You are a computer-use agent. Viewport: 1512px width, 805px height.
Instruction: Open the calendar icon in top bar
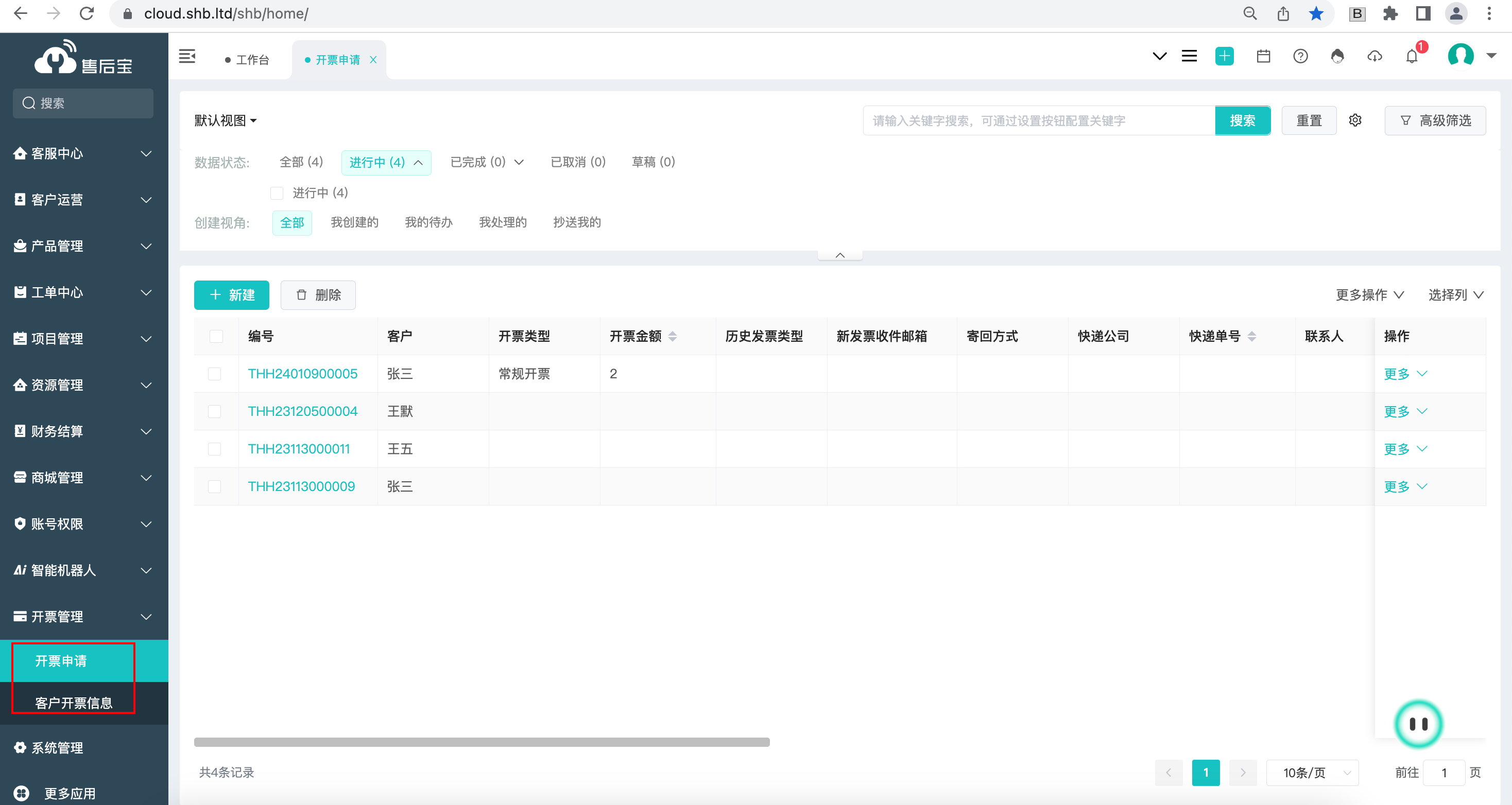(x=1263, y=56)
